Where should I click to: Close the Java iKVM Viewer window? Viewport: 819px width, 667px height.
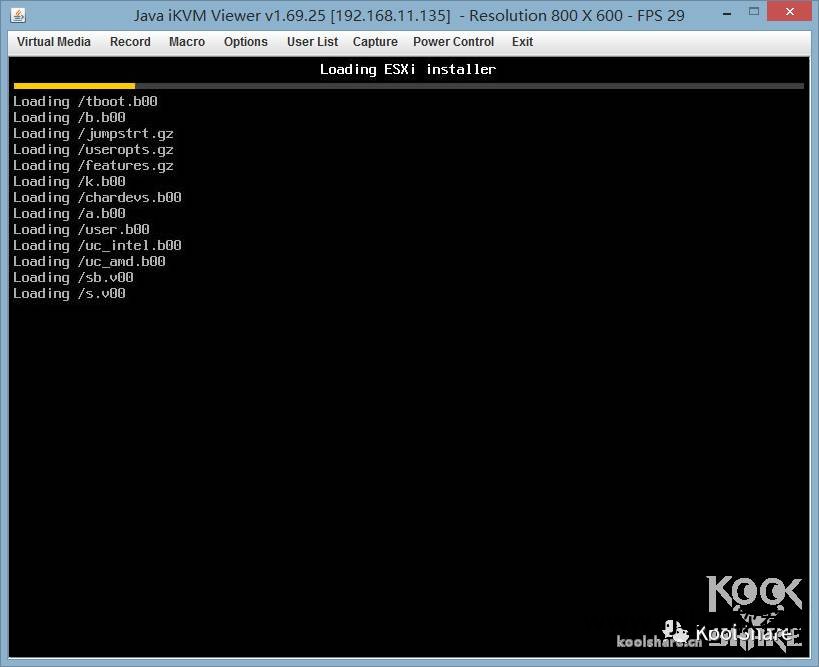(790, 11)
